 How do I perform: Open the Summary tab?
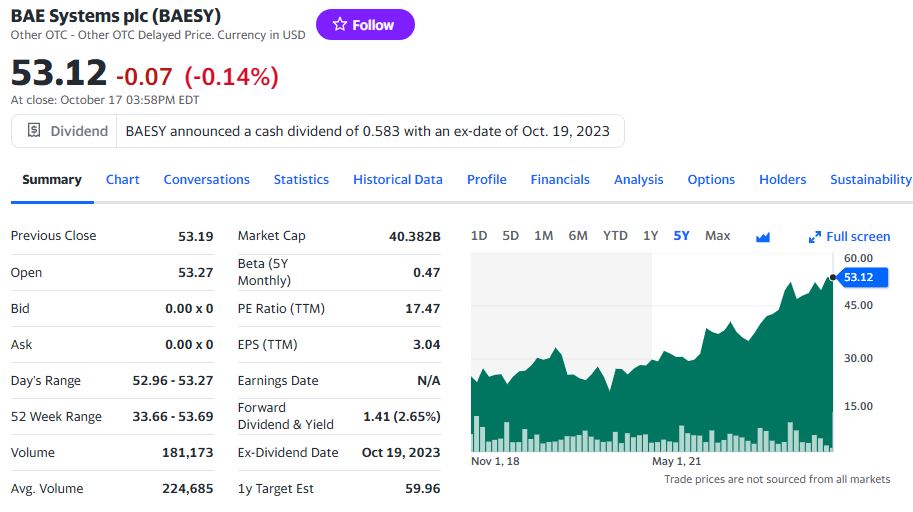point(52,179)
